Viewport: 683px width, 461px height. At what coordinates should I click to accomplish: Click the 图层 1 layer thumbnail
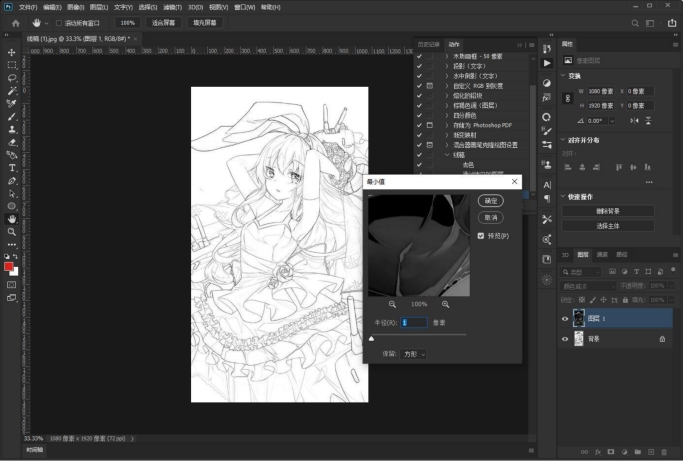(578, 319)
